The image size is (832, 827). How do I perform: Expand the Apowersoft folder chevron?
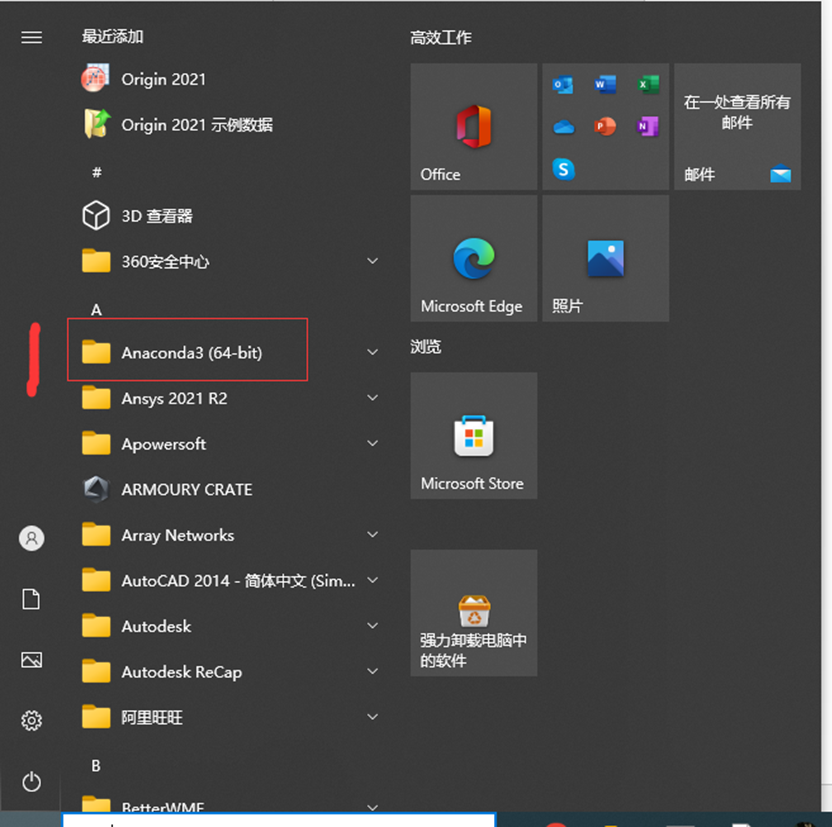(372, 443)
